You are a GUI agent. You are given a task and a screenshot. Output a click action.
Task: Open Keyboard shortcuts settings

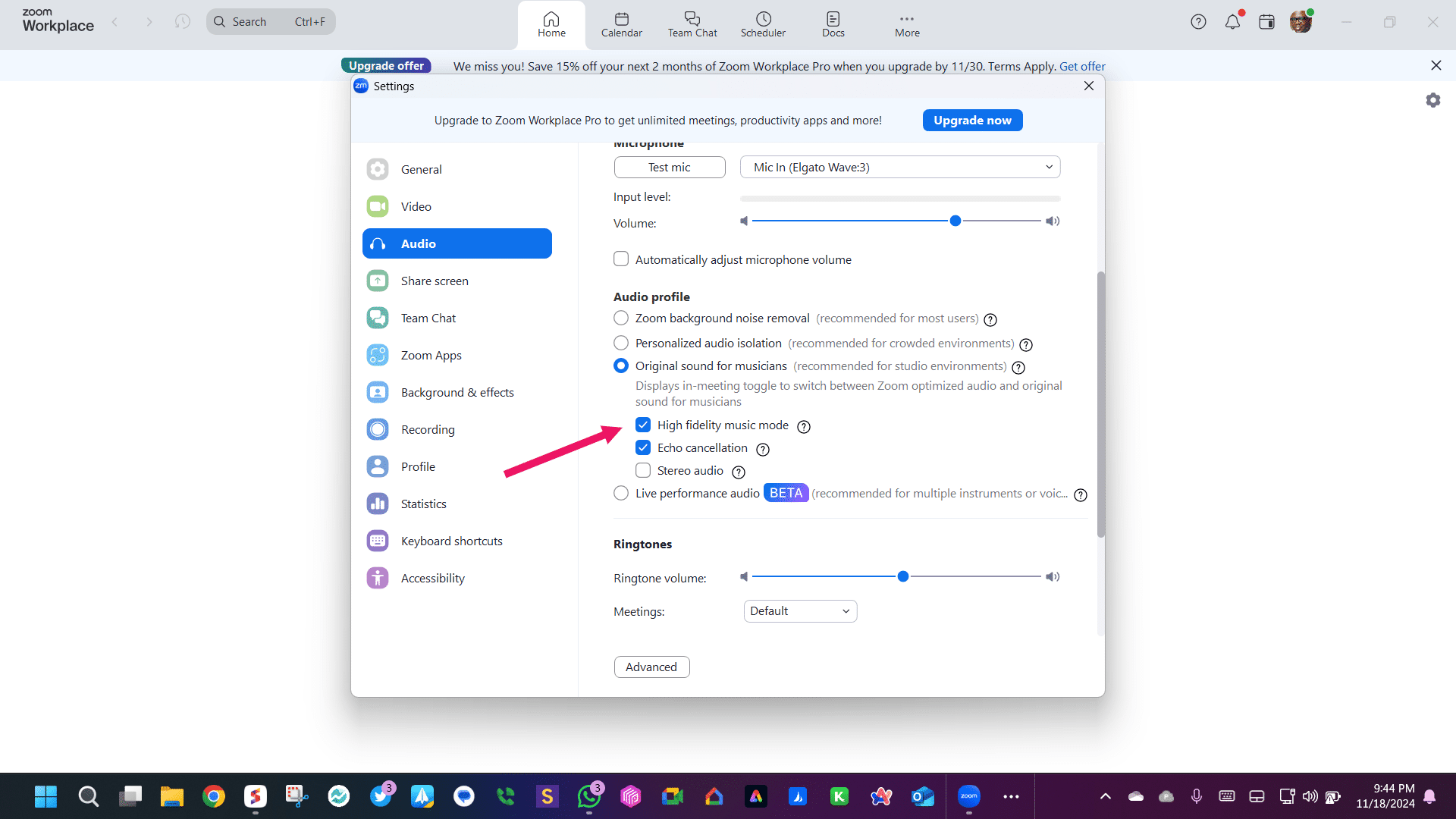[457, 541]
